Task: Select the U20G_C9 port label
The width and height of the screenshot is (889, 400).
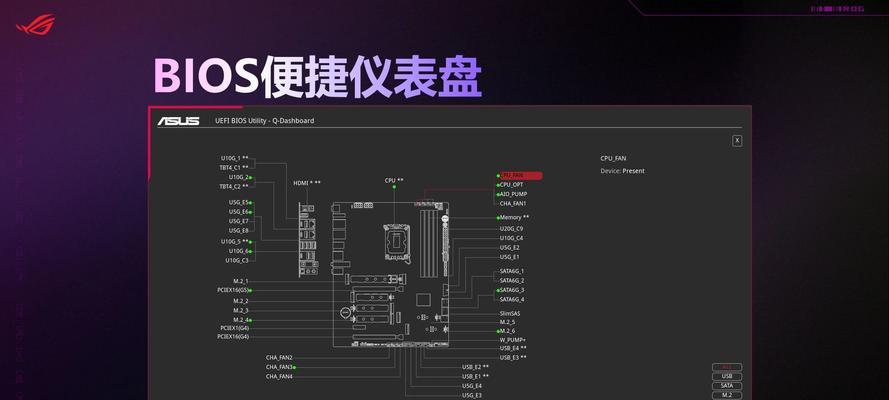Action: pyautogui.click(x=511, y=229)
